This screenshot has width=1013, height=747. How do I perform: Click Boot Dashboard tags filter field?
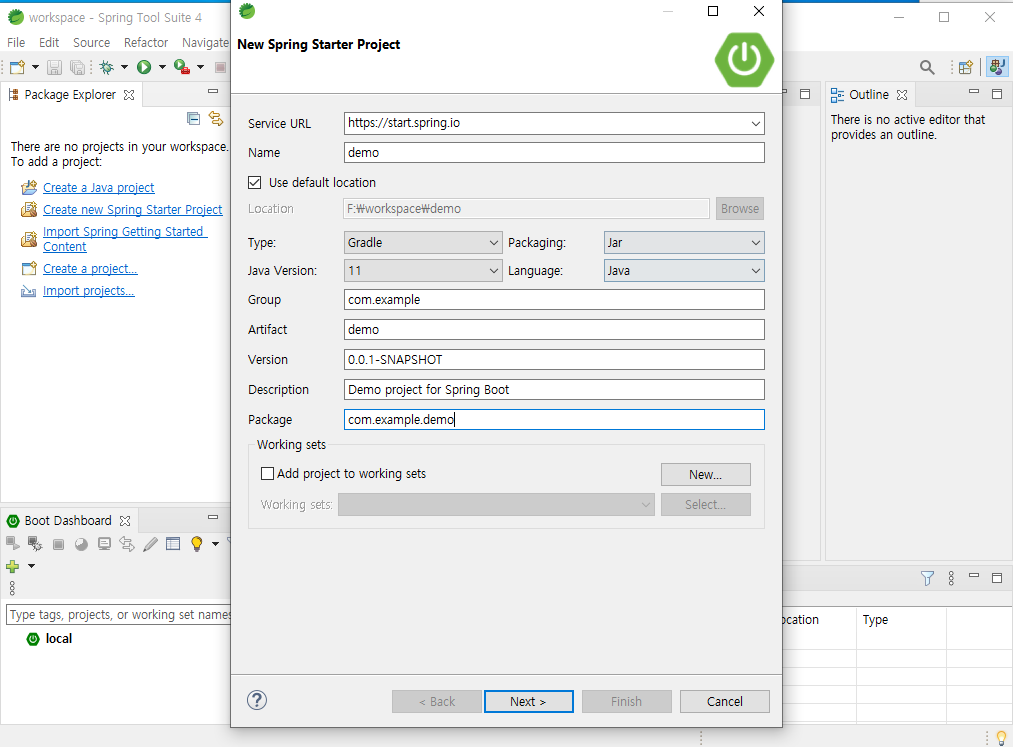(x=119, y=615)
